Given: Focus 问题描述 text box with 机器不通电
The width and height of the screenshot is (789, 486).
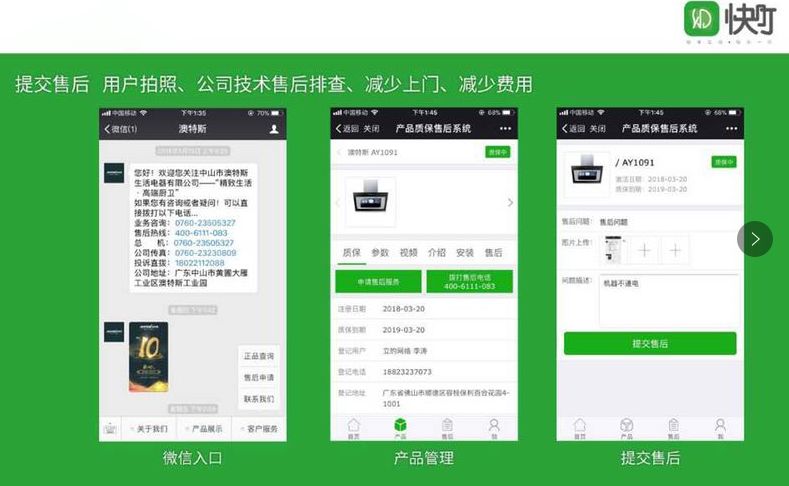Looking at the screenshot, I should point(669,300).
